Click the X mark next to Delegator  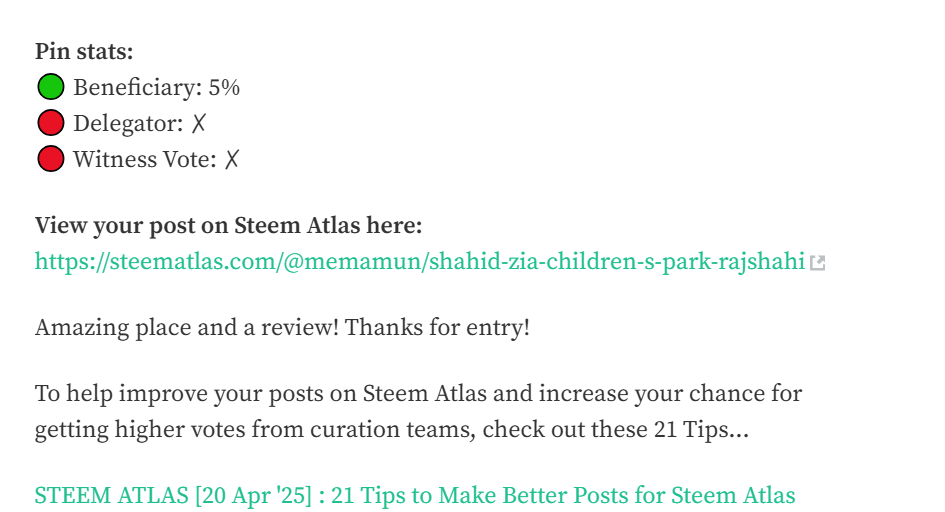199,123
